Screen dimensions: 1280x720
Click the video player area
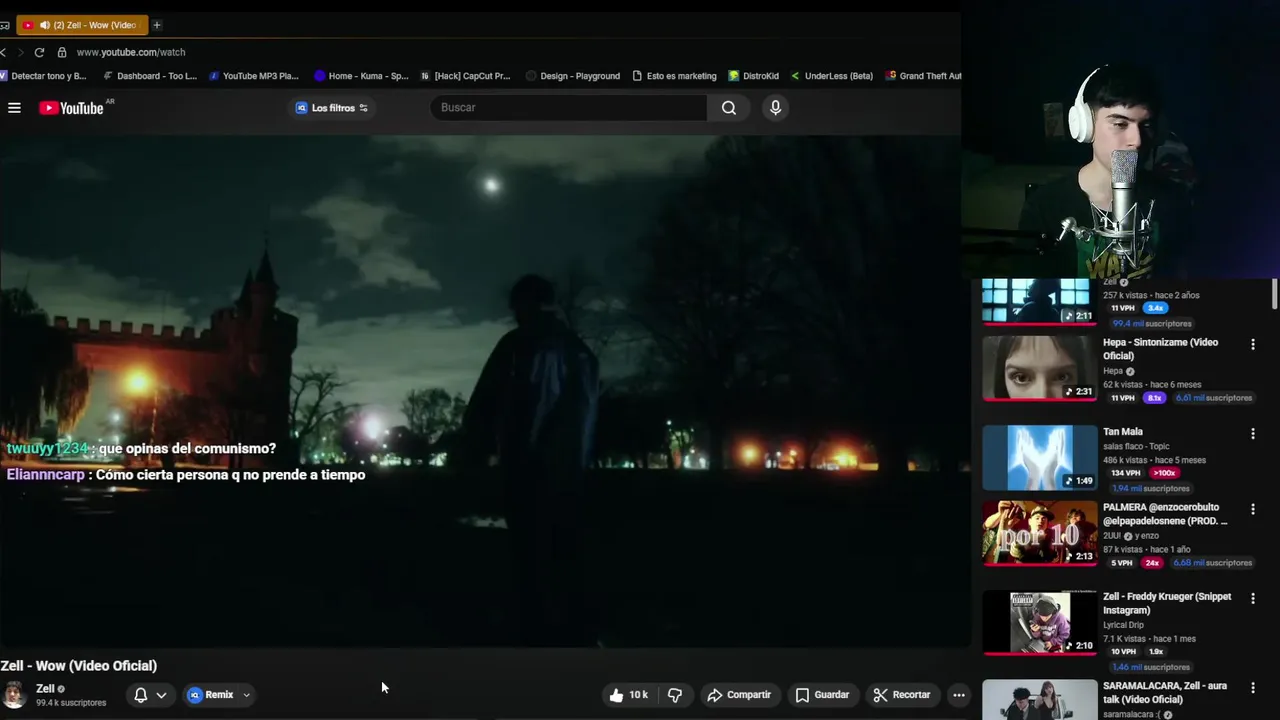coord(485,392)
